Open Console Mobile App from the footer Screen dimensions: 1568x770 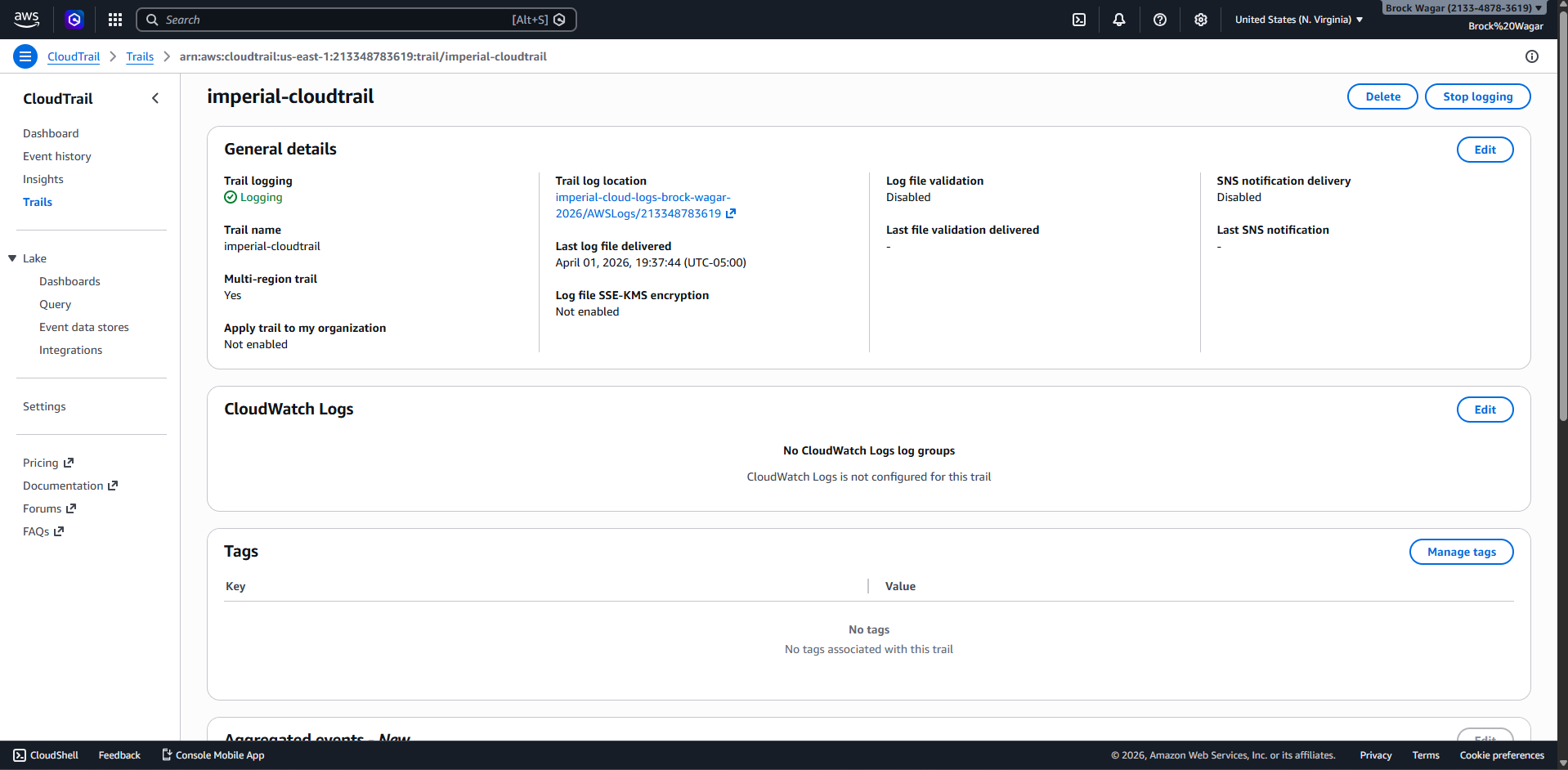[x=212, y=754]
